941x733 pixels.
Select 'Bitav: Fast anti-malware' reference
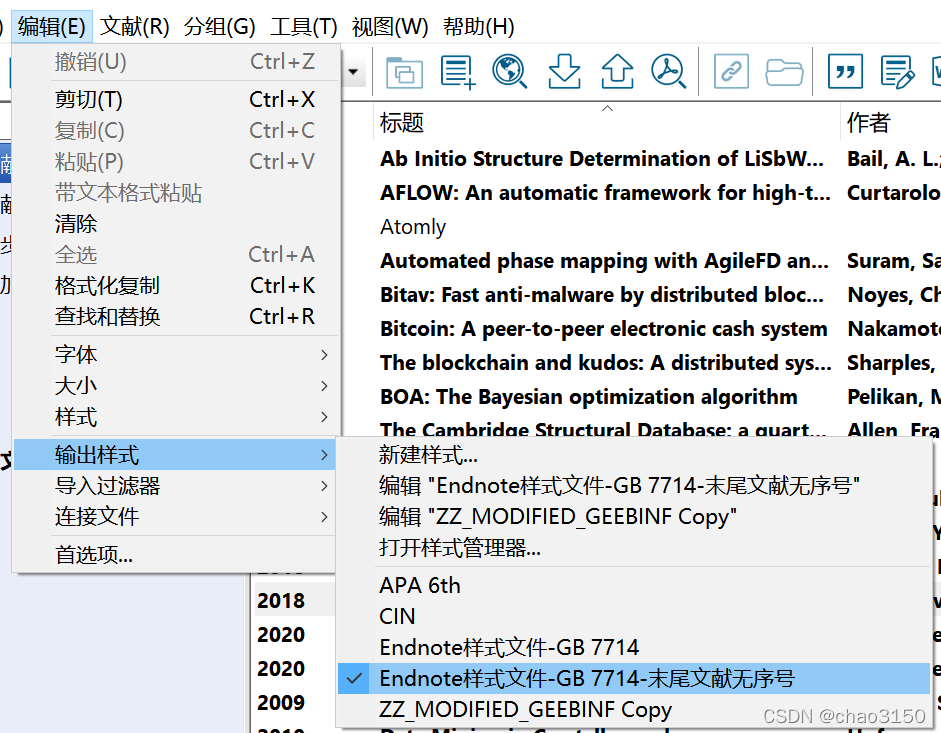pos(602,295)
